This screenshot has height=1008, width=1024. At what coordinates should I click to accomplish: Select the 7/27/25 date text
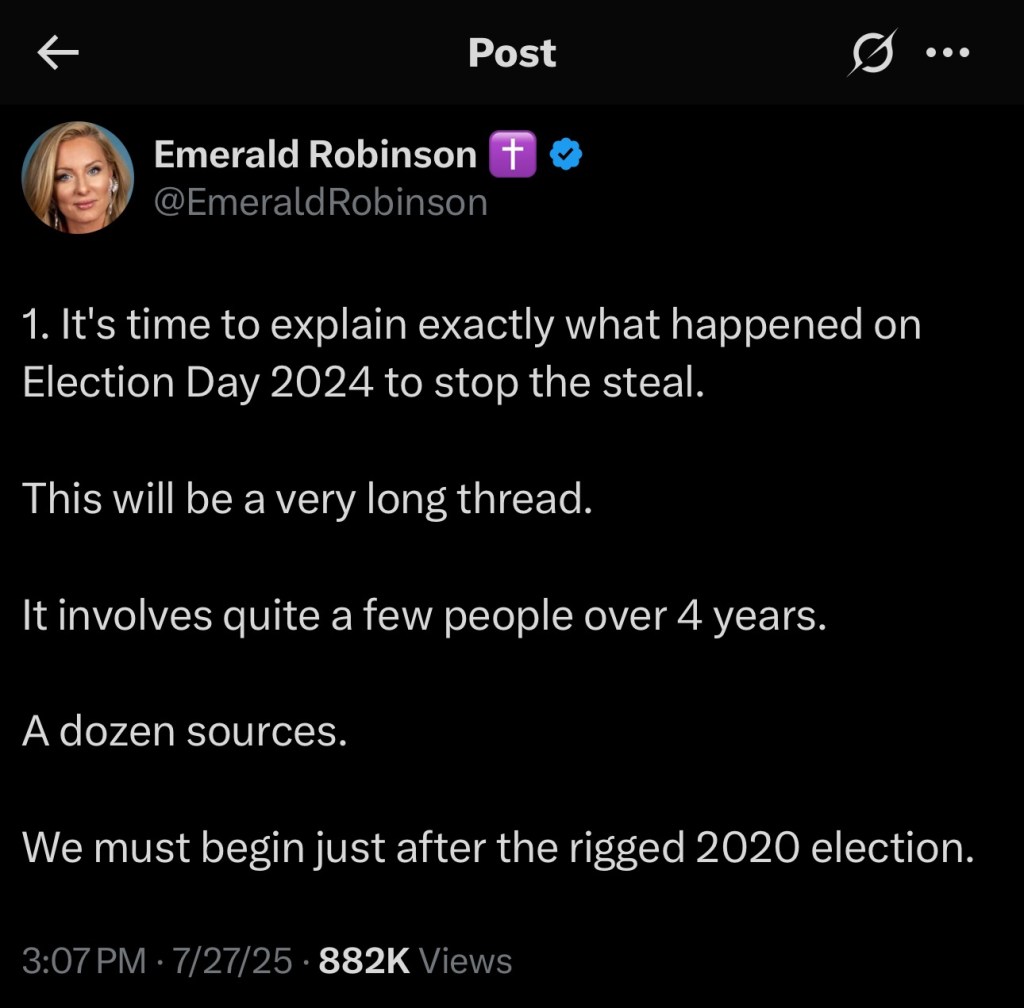(x=228, y=960)
